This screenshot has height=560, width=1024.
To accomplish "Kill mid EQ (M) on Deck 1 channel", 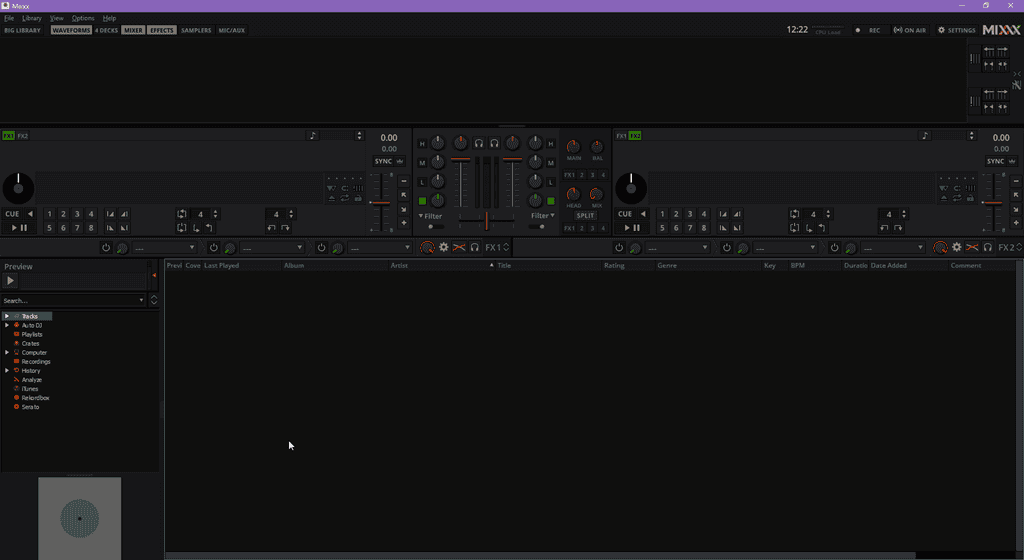I will point(422,163).
